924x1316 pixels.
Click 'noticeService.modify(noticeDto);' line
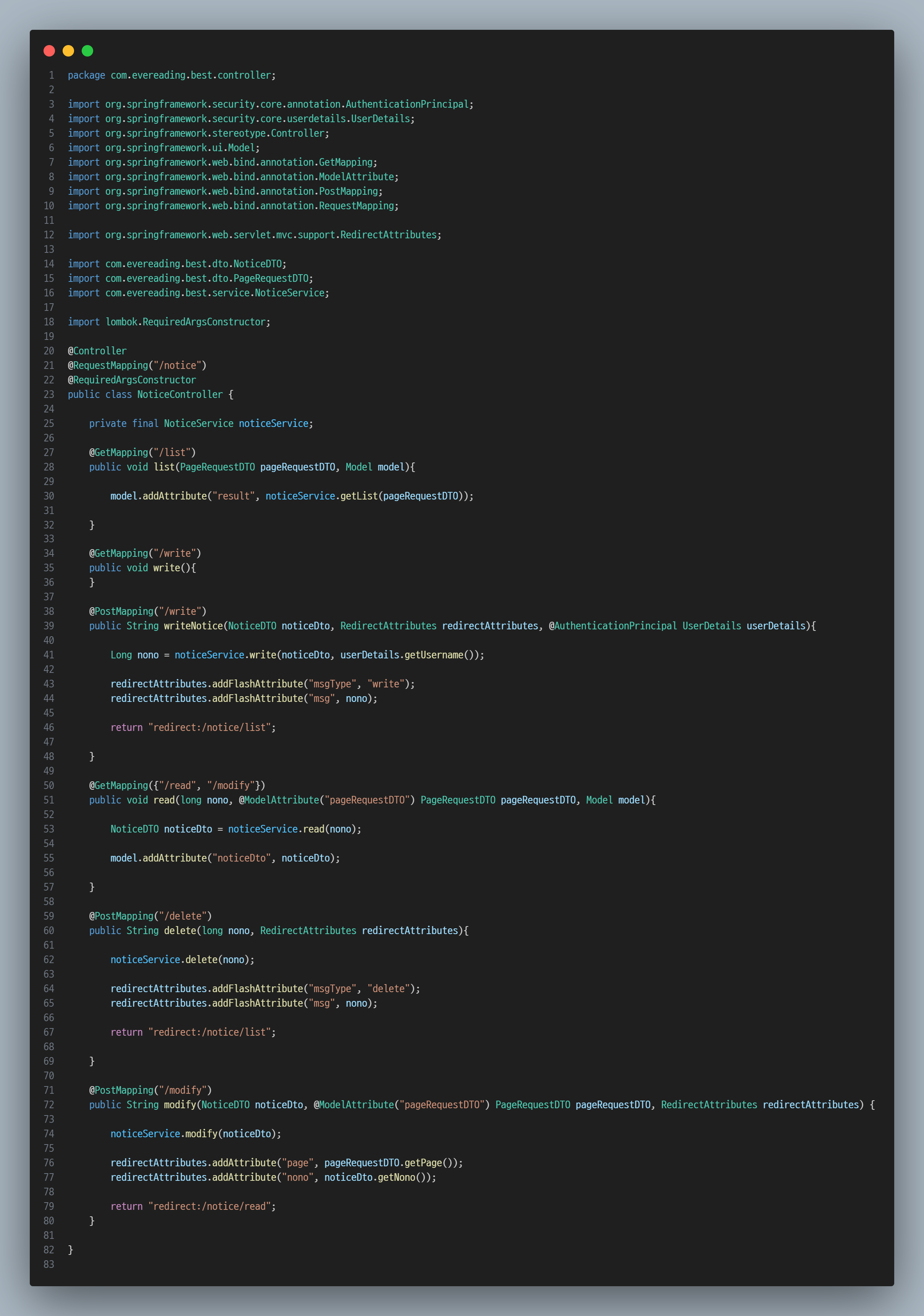196,1134
